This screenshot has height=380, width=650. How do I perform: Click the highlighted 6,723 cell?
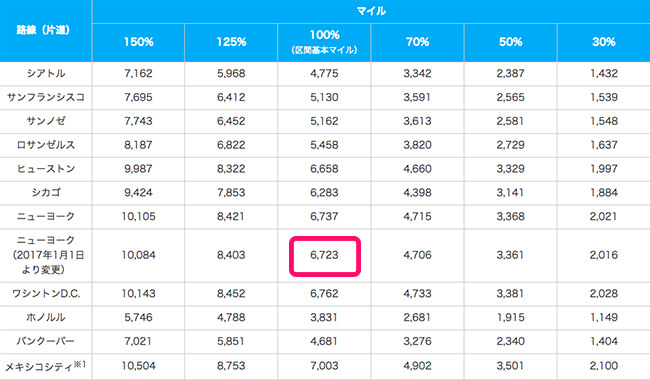coord(325,256)
